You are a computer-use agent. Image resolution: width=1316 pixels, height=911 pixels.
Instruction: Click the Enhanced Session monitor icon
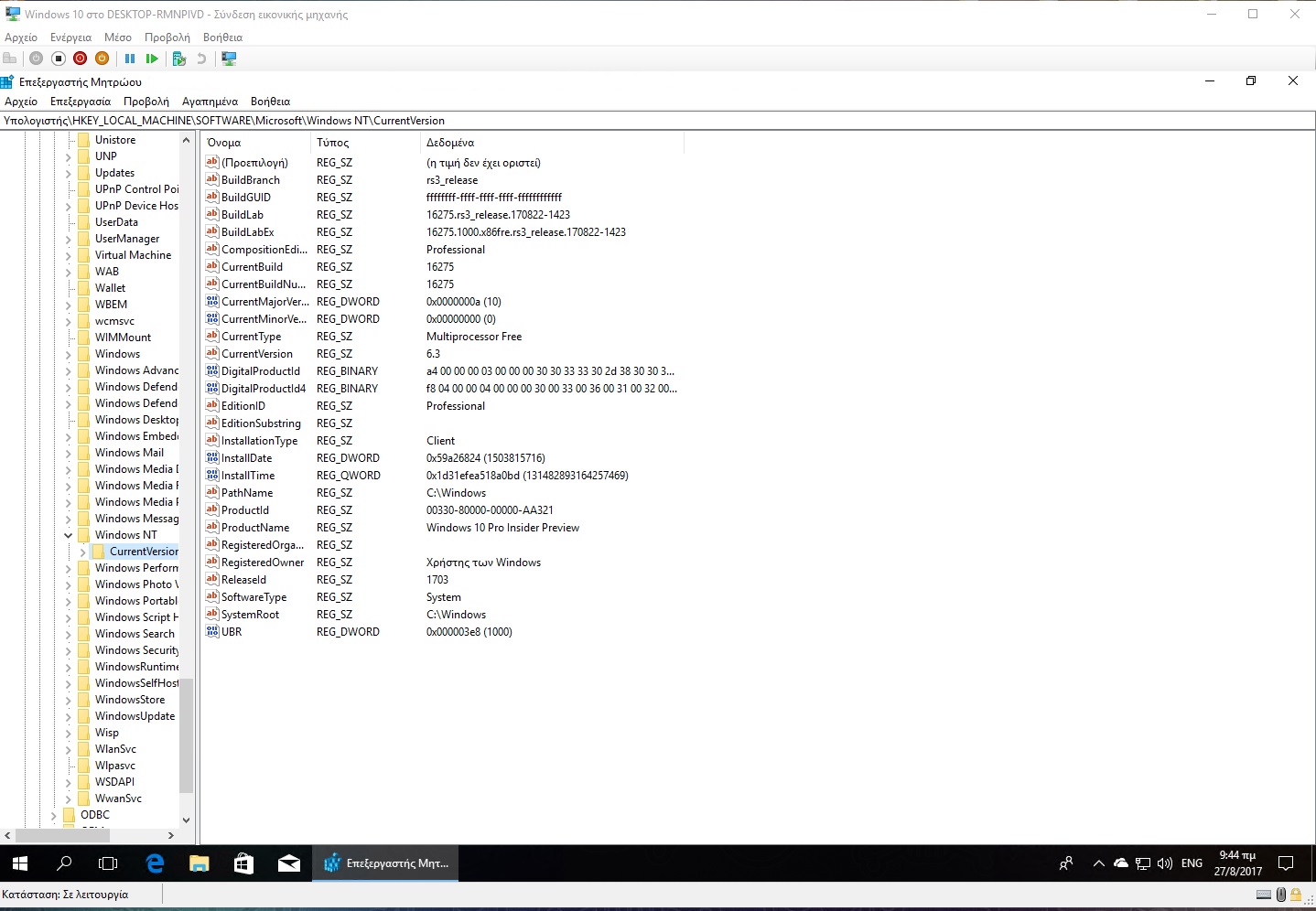coord(229,59)
